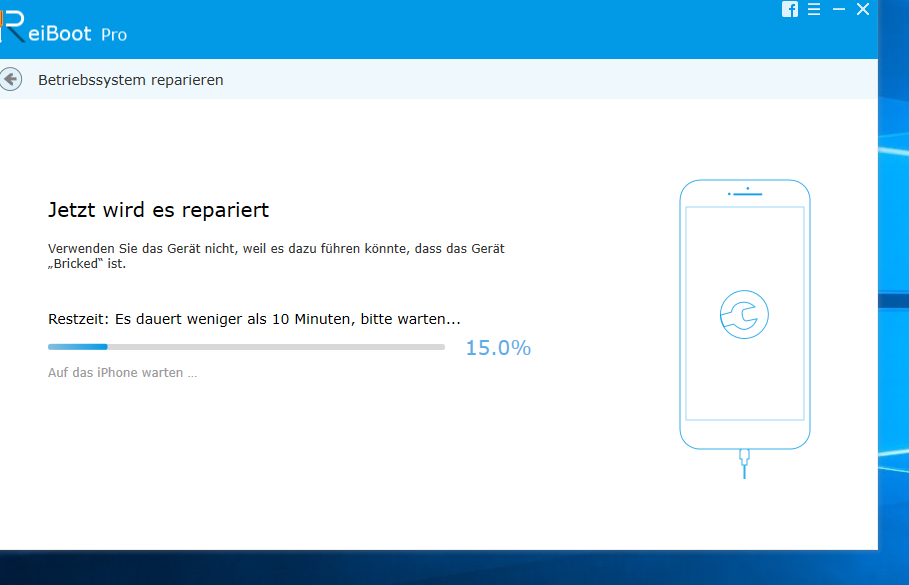
Task: Select the 15.0% progress value
Action: pos(499,348)
